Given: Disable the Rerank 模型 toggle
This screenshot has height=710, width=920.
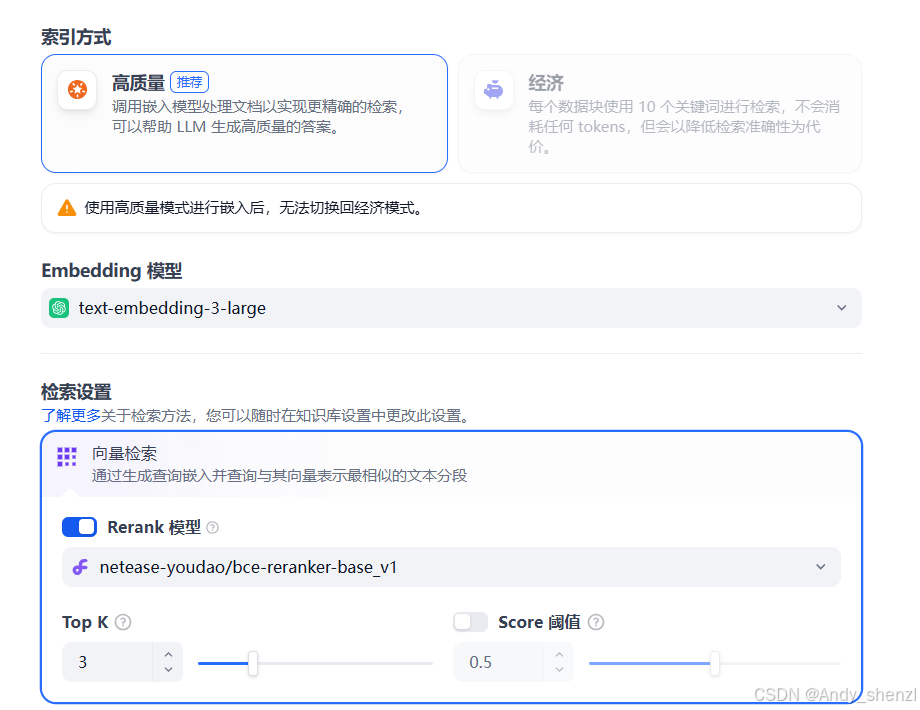Looking at the screenshot, I should [79, 527].
